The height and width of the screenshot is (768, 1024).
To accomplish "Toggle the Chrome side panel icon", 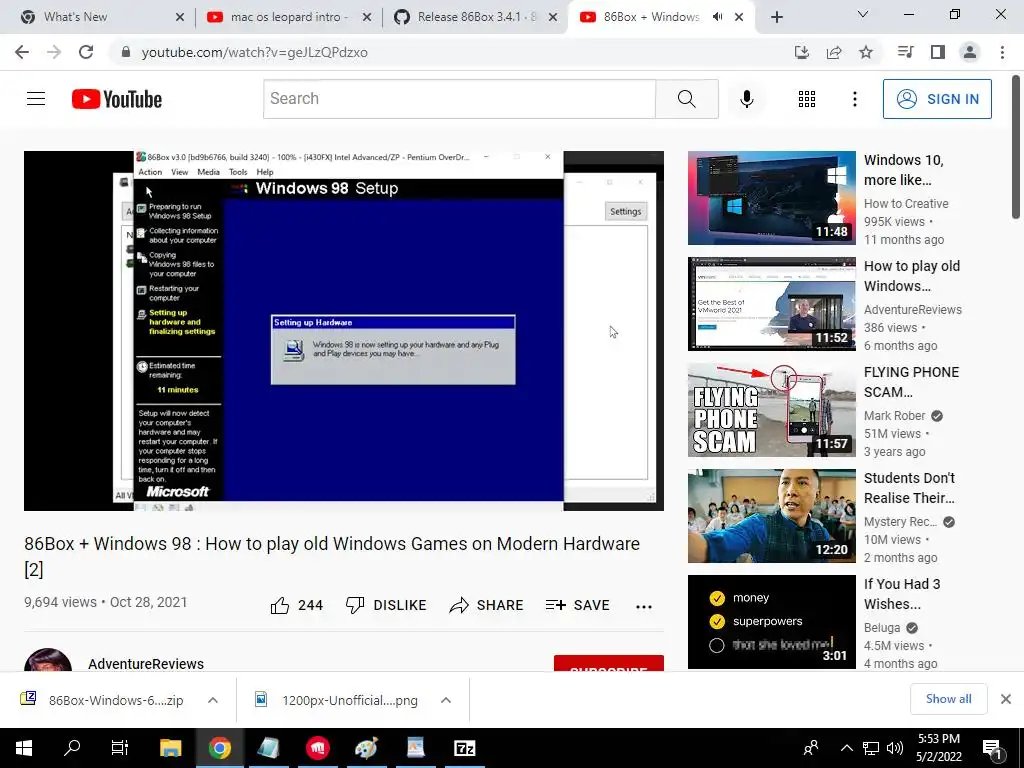I will pos(938,52).
